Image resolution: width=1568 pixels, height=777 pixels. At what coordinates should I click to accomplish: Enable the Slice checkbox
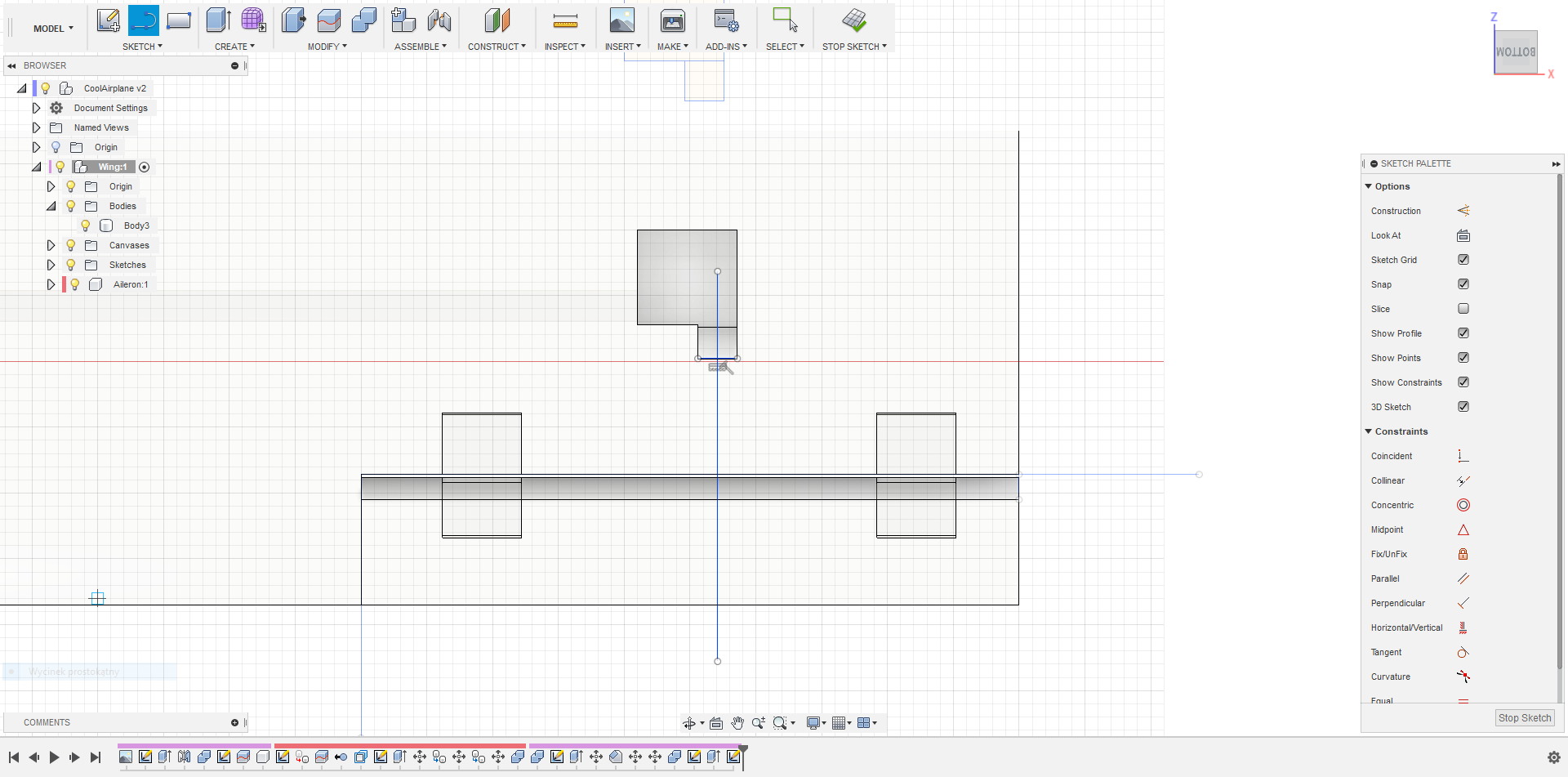pos(1463,309)
